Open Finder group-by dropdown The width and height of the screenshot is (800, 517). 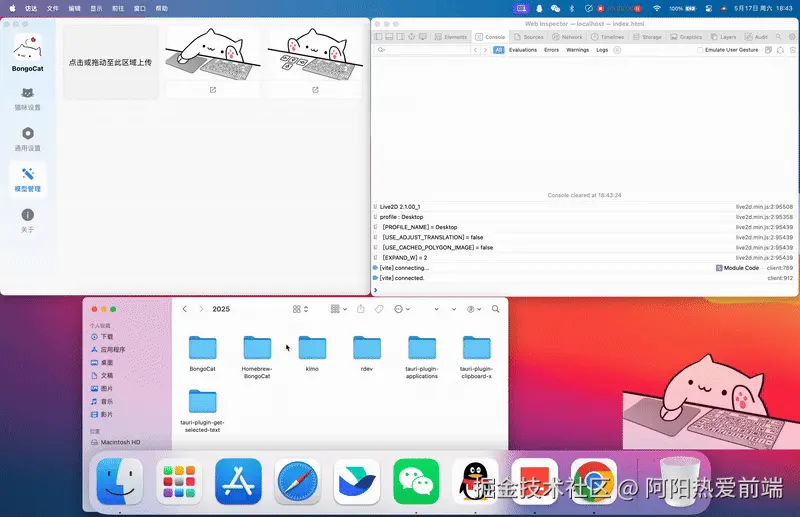pos(339,309)
